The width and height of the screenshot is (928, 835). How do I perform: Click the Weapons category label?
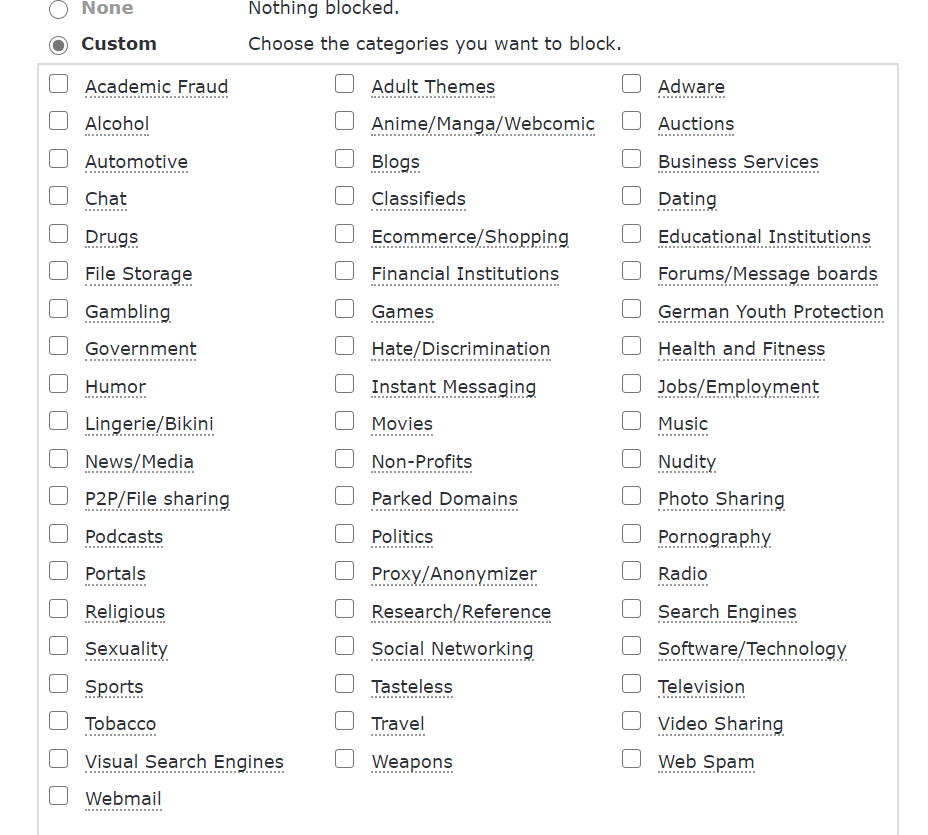(412, 762)
